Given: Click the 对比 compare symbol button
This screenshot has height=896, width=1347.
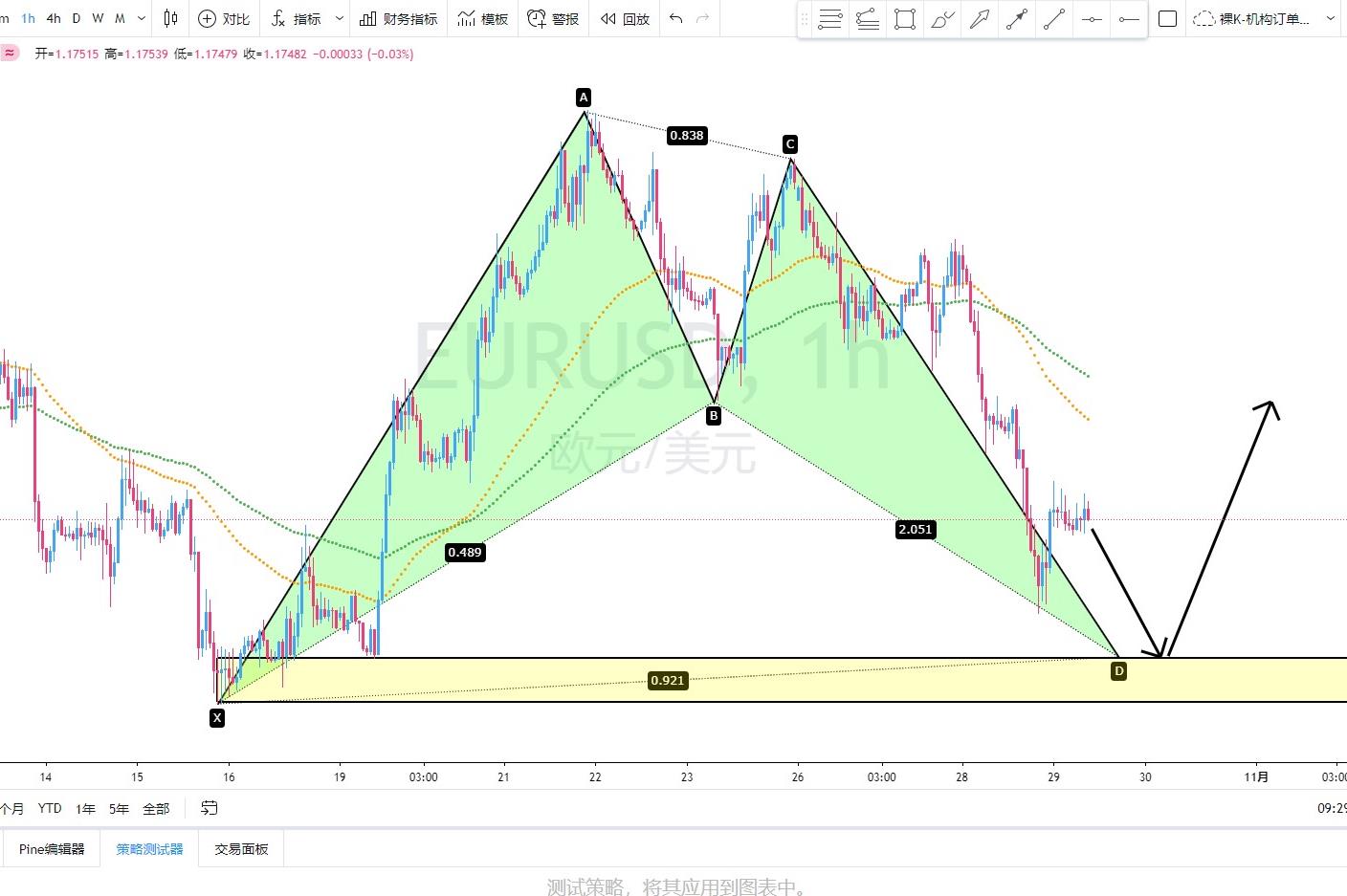Looking at the screenshot, I should click(x=224, y=18).
